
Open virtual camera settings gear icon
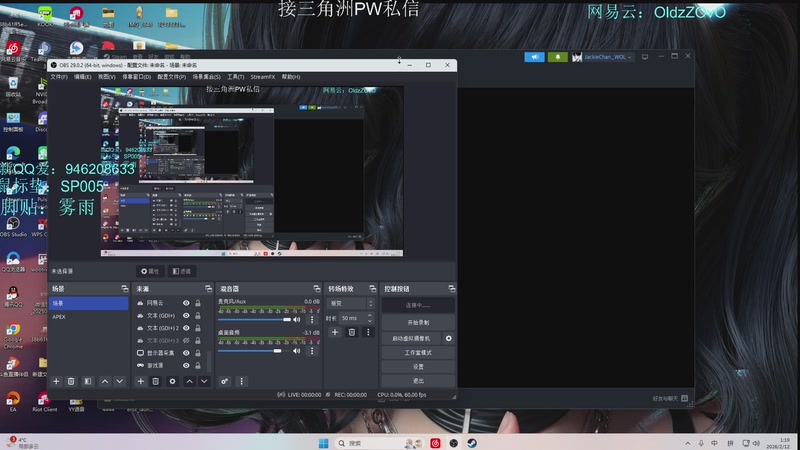tap(448, 338)
